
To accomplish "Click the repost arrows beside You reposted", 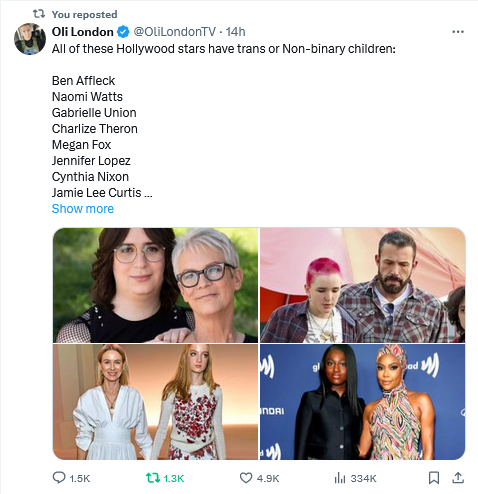I will pos(39,14).
